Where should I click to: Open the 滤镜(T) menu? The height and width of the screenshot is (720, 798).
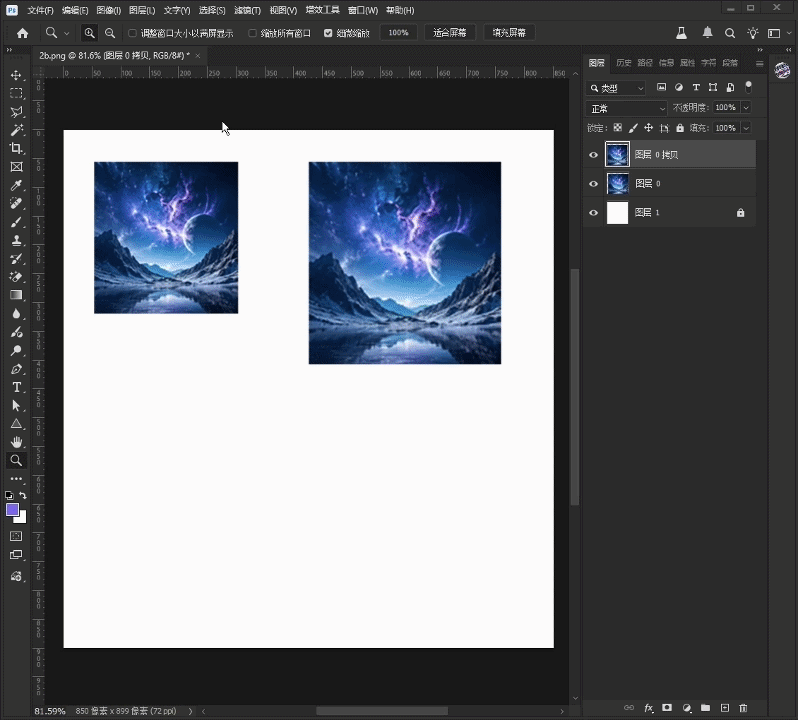[247, 10]
